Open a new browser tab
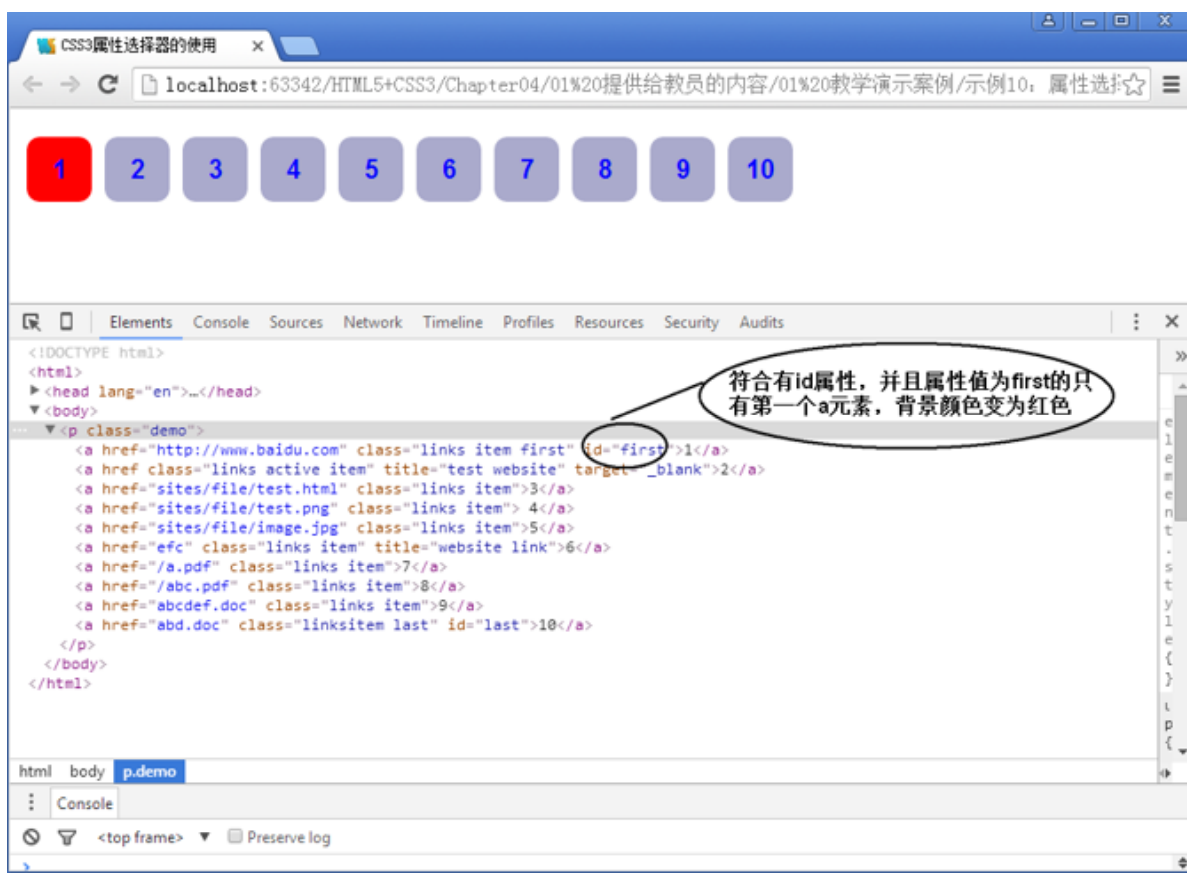Image resolution: width=1187 pixels, height=875 pixels. coord(299,46)
